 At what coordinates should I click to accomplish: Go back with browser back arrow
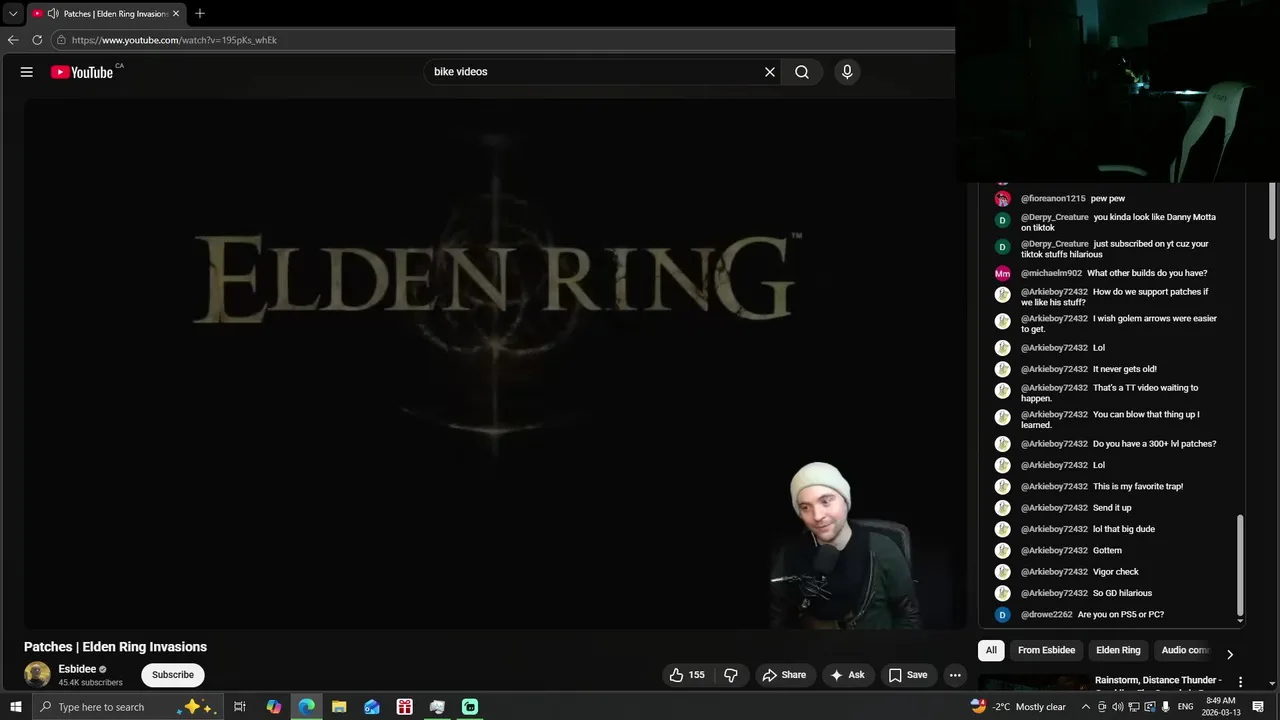click(x=13, y=40)
